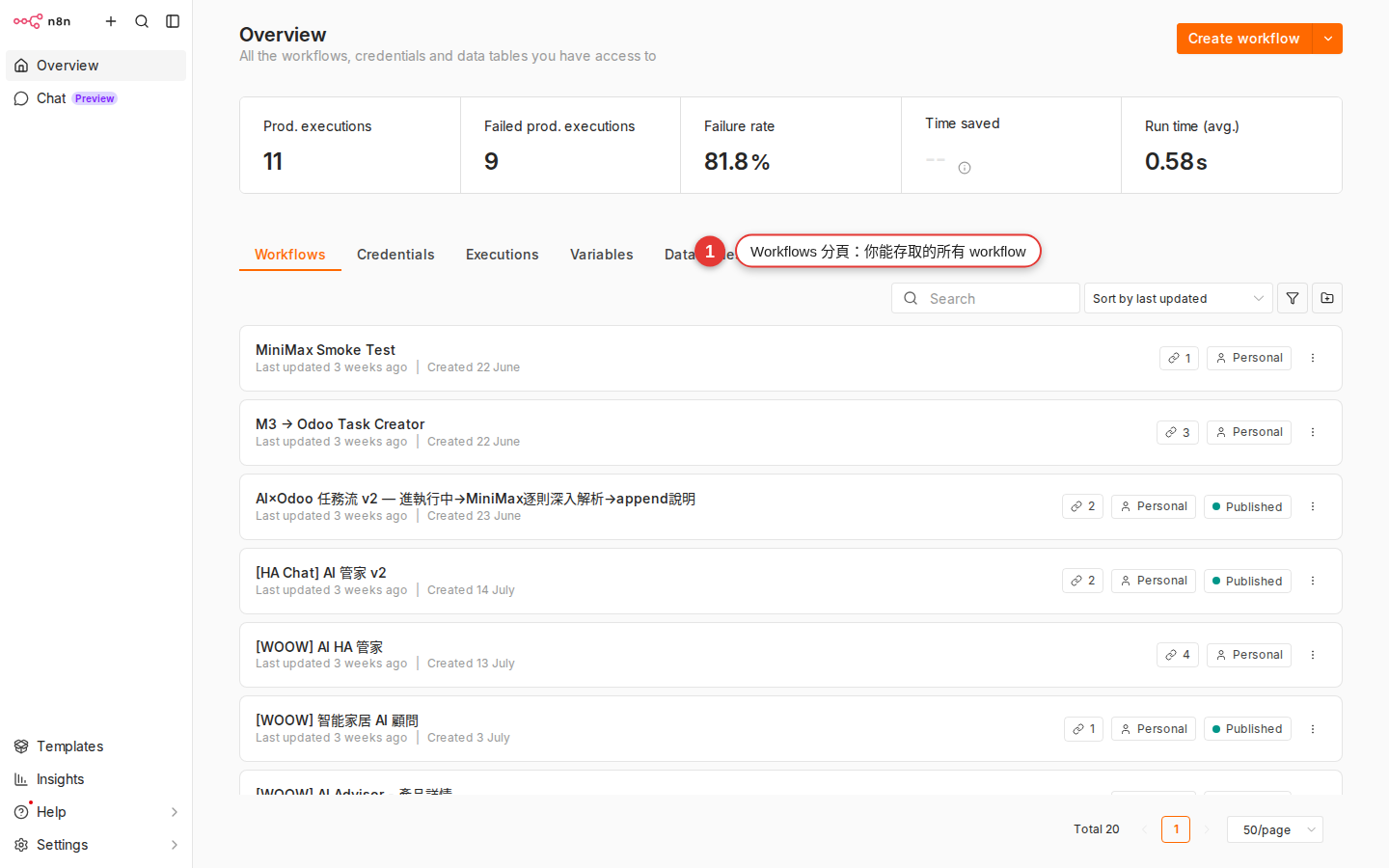
Task: Click the plus icon beside the n8n logo
Action: pos(111,21)
